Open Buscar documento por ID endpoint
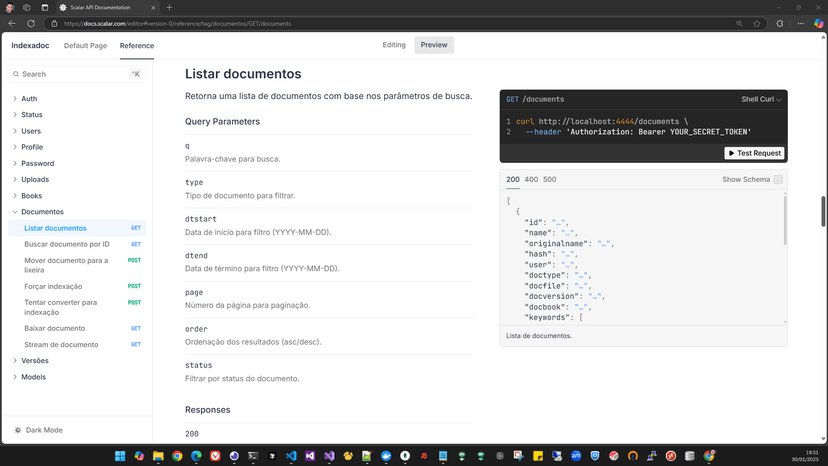 point(77,244)
